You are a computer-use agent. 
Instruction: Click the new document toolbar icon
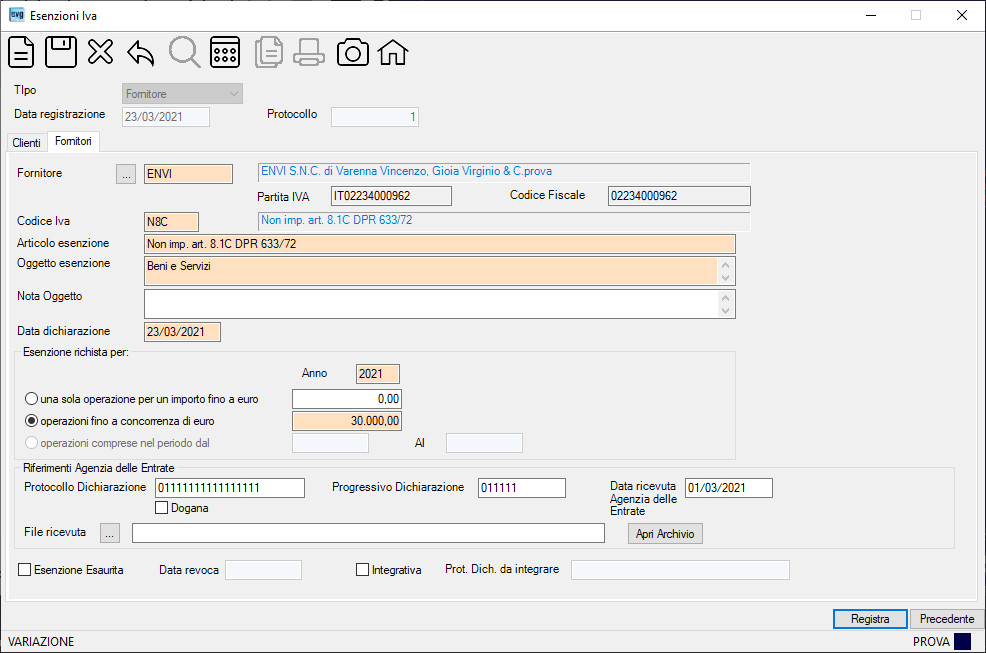click(21, 52)
